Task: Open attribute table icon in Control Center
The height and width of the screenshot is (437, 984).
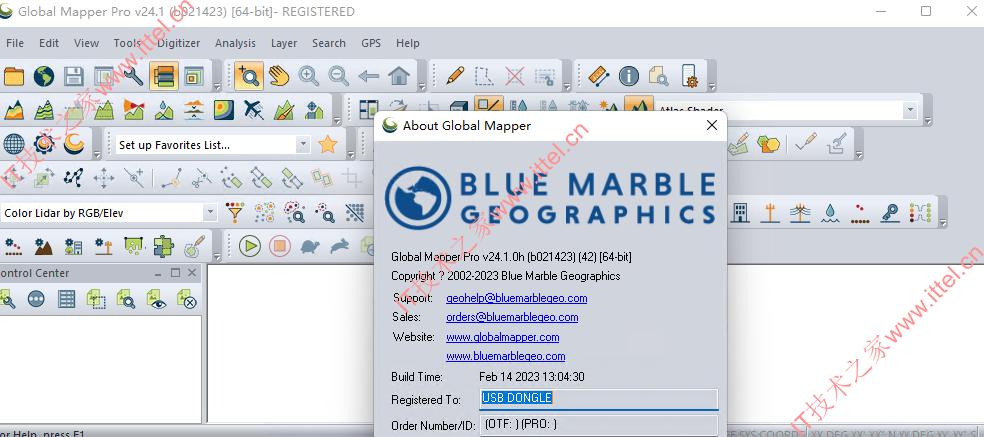Action: click(67, 299)
